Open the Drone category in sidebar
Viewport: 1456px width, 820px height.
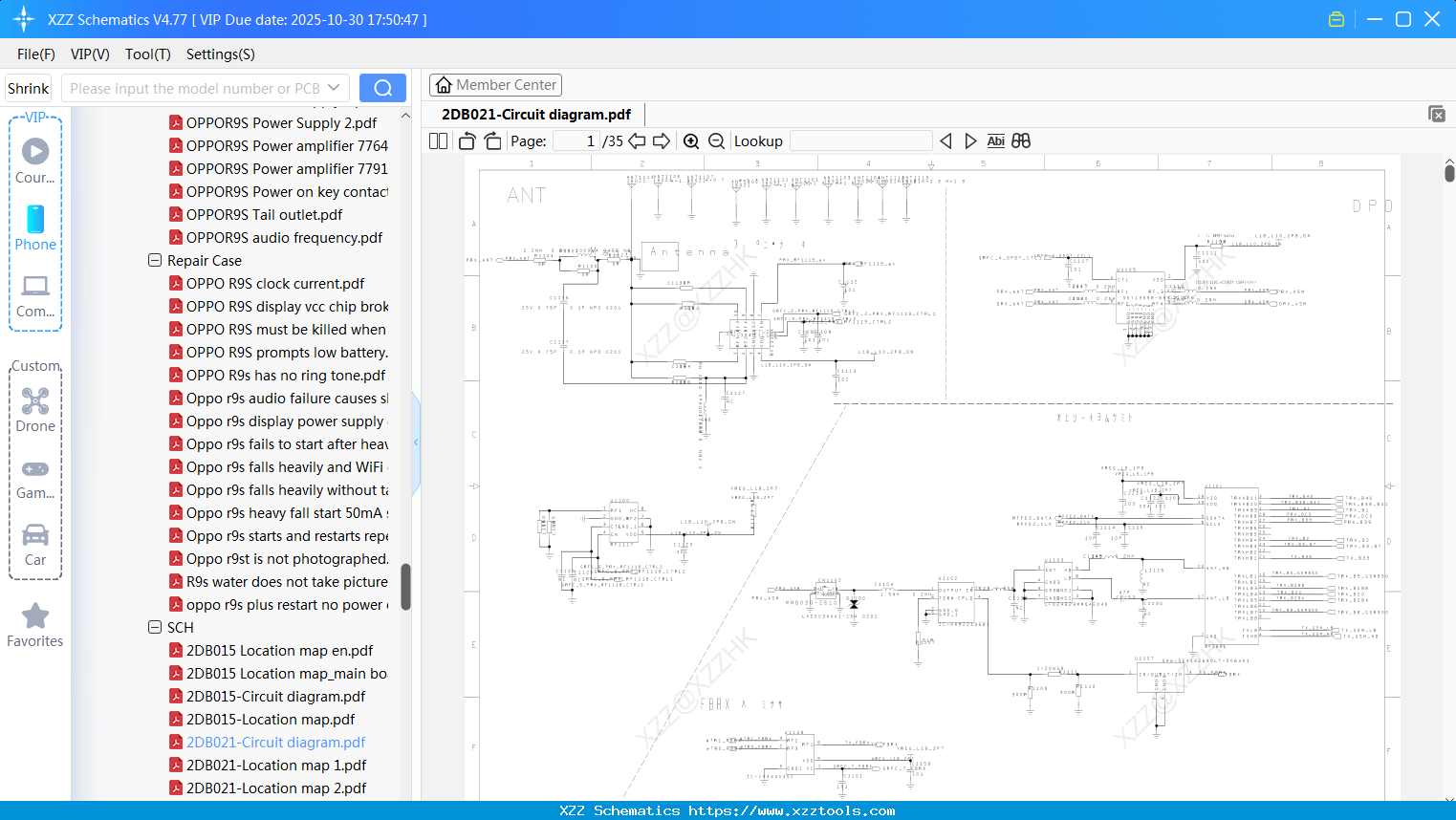[35, 410]
